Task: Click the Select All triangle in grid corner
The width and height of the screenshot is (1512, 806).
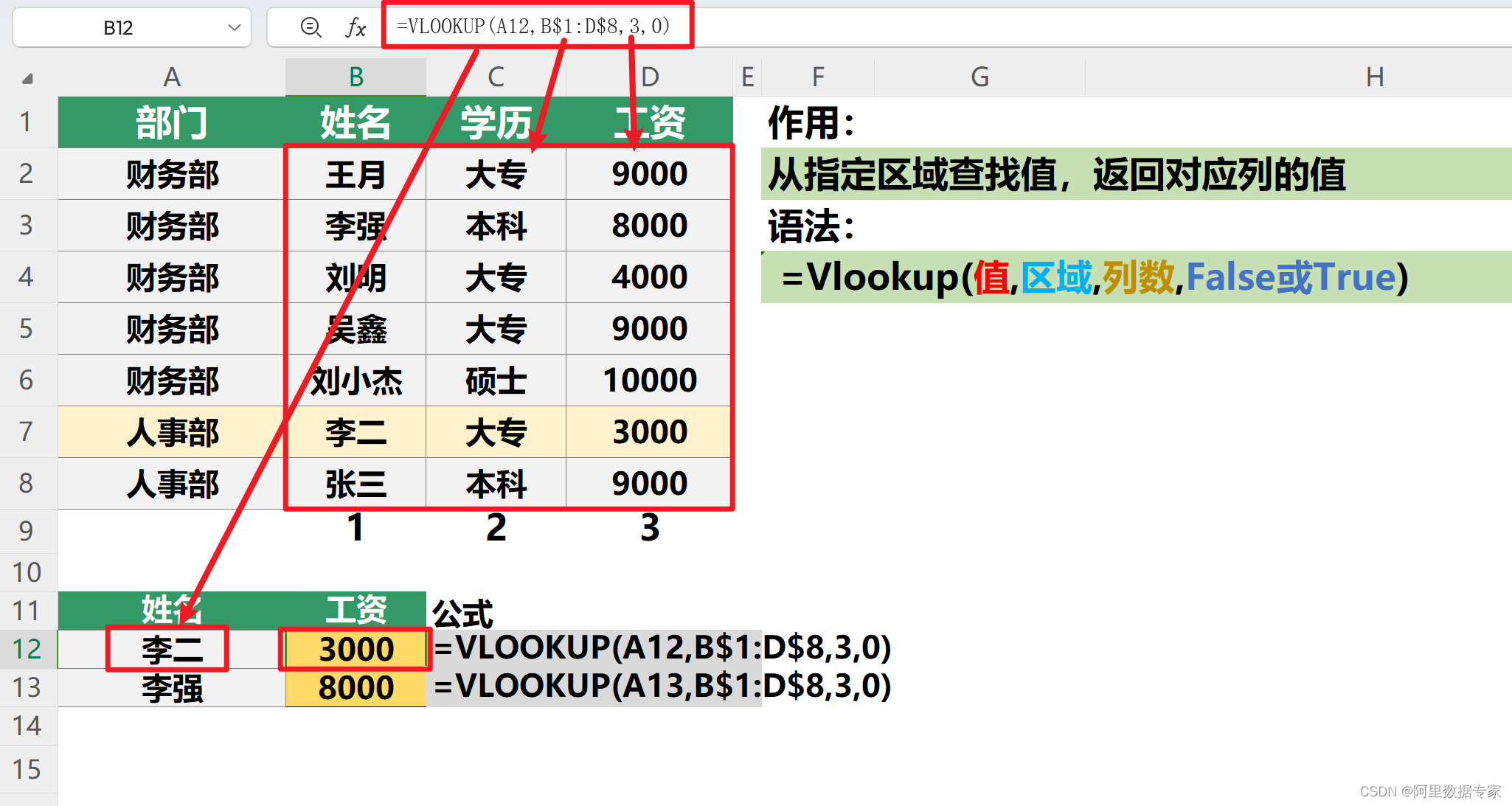Action: point(28,76)
